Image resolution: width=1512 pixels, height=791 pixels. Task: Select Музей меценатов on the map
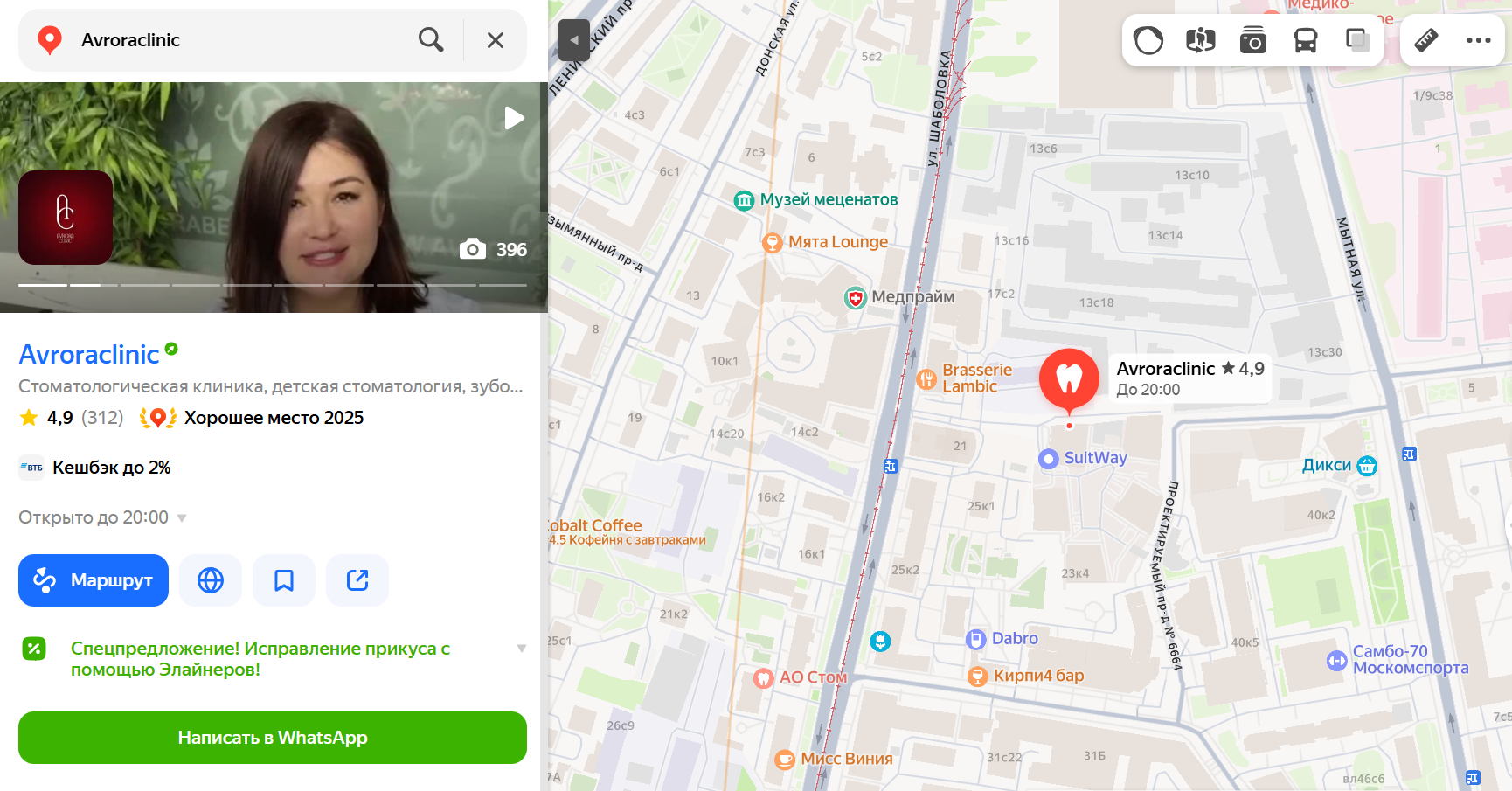816,200
